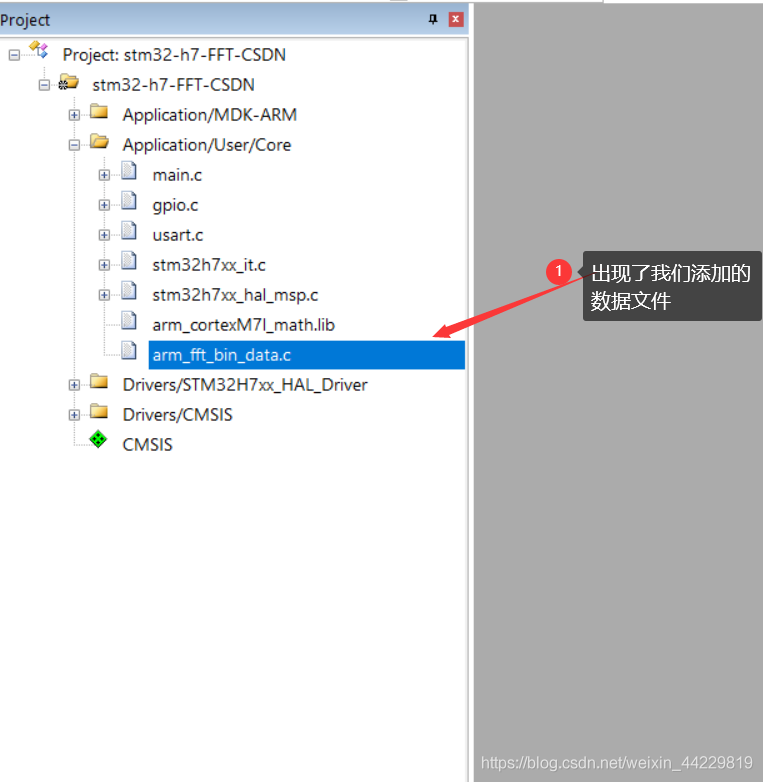Expand main.c dependencies

point(104,175)
